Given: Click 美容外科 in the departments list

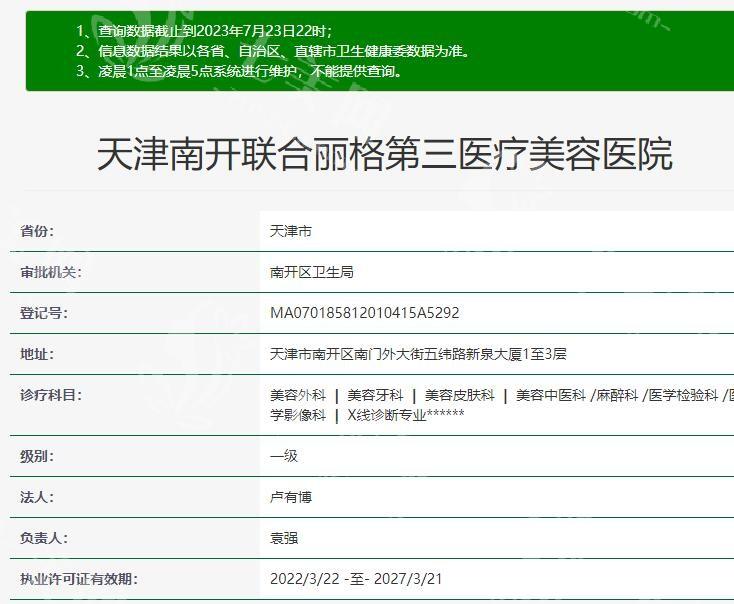Looking at the screenshot, I should 298,396.
